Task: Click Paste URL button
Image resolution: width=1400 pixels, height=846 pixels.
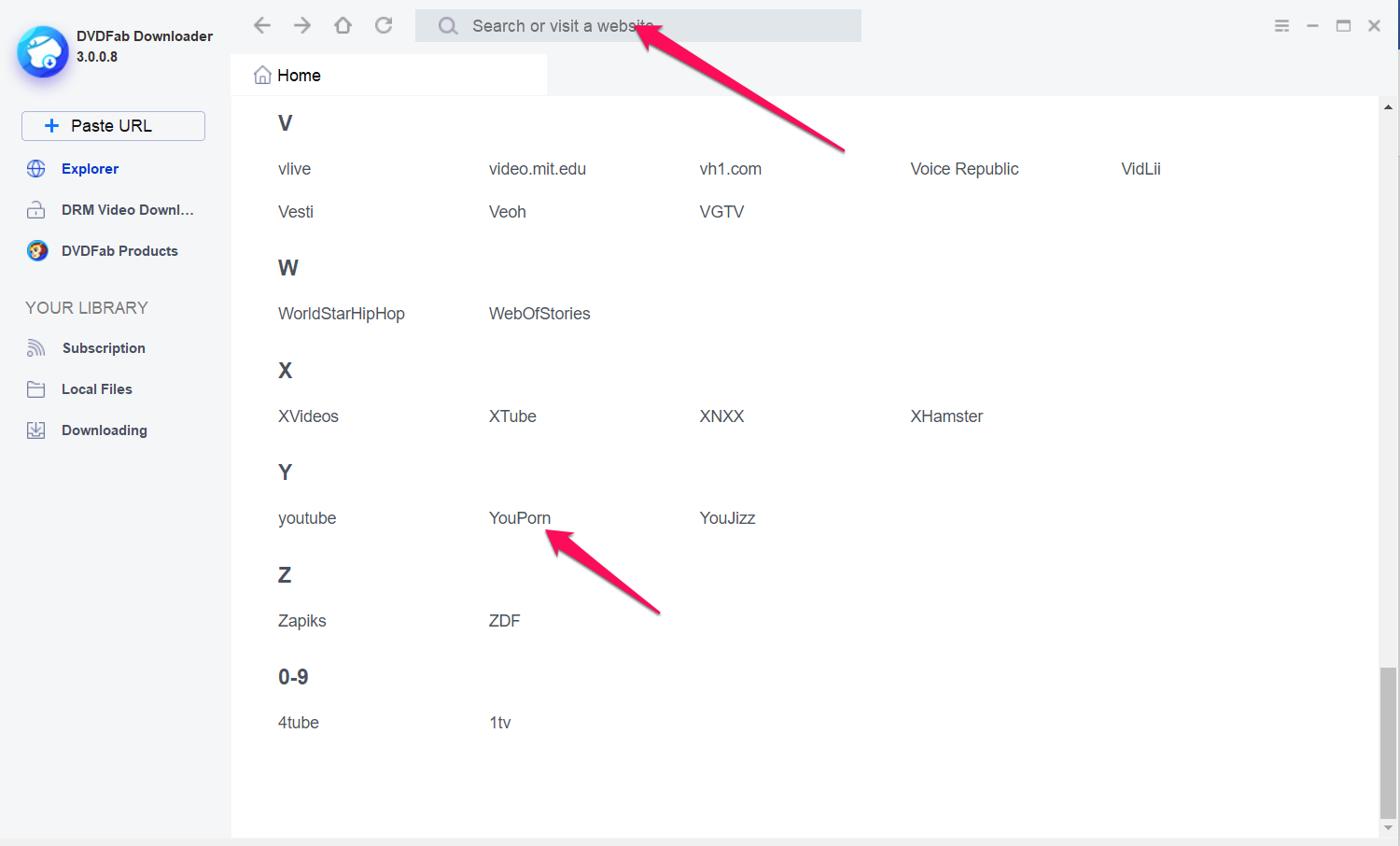Action: pyautogui.click(x=113, y=126)
